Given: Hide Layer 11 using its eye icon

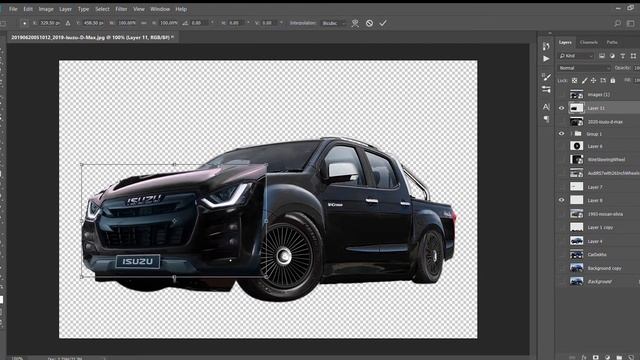Looking at the screenshot, I should tap(562, 108).
